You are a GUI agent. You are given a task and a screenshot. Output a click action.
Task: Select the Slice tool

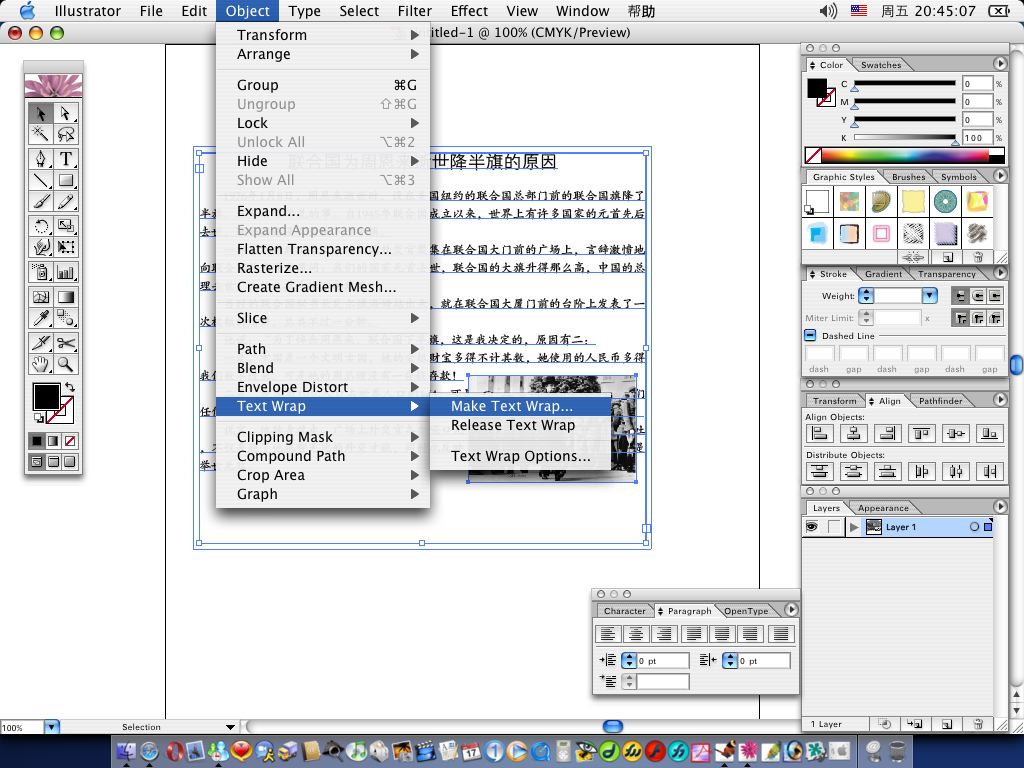point(40,342)
